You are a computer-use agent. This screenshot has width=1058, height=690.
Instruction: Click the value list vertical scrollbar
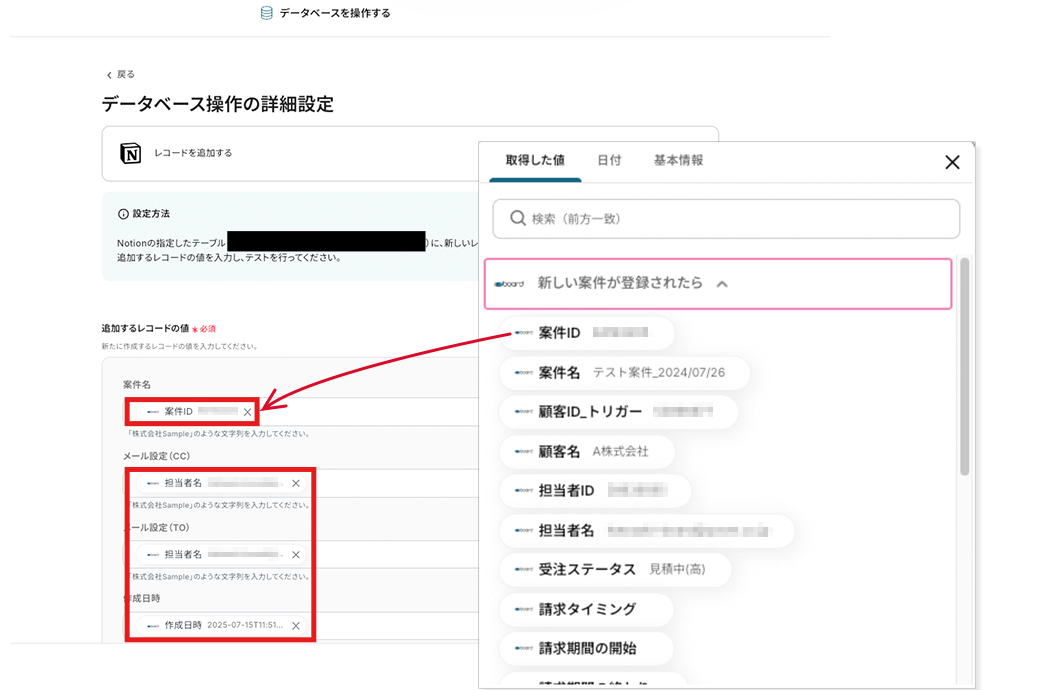point(964,366)
